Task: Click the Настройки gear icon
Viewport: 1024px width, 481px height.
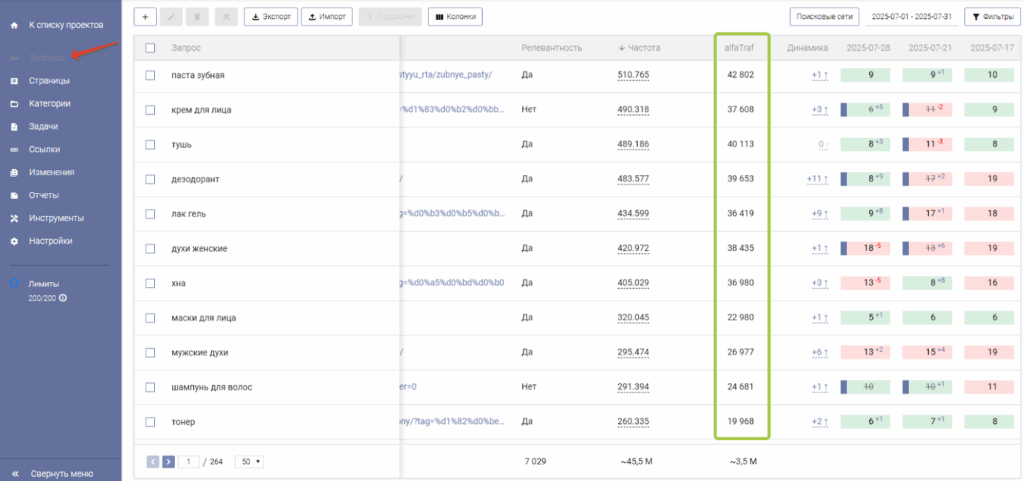Action: click(14, 241)
